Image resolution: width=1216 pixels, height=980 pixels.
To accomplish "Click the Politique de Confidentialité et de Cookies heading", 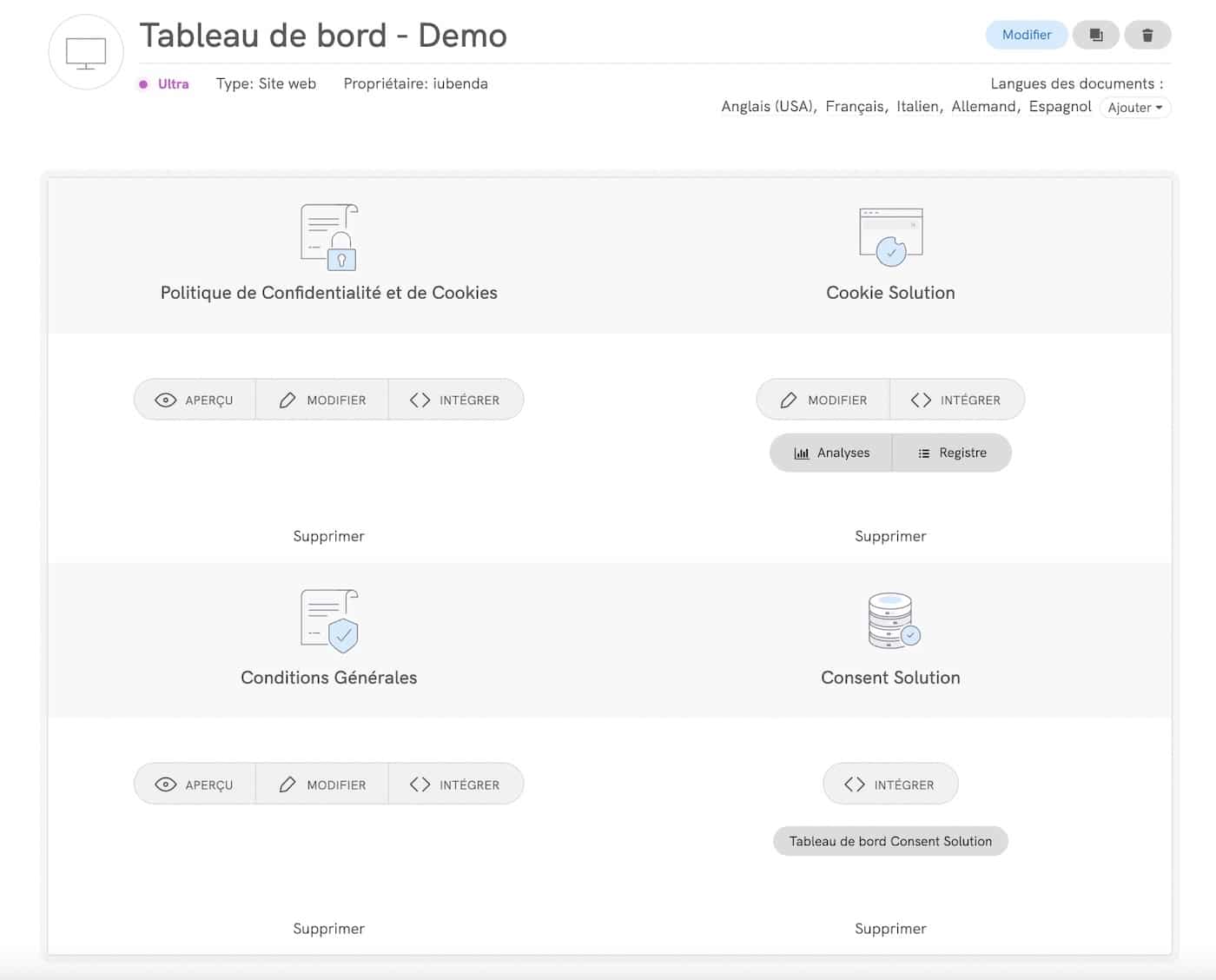I will click(329, 293).
